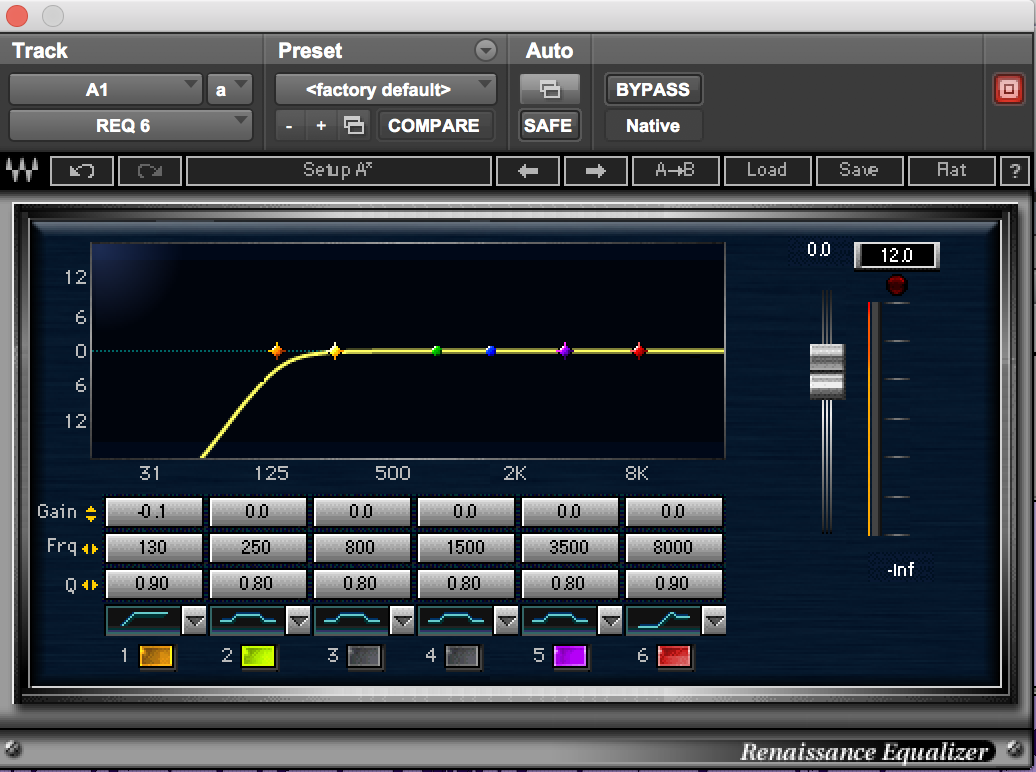Open band 4 filter type dropdown arrow
The width and height of the screenshot is (1036, 772).
(507, 621)
